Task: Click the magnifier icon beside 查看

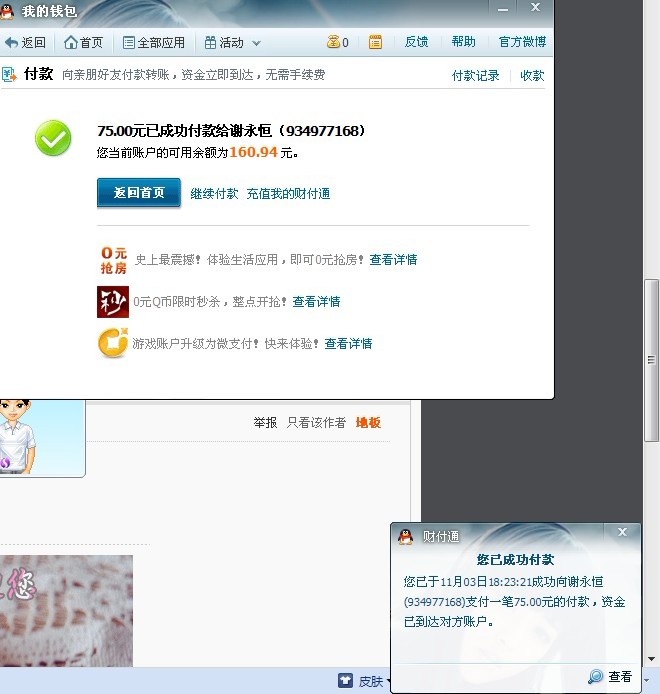Action: pyautogui.click(x=595, y=676)
